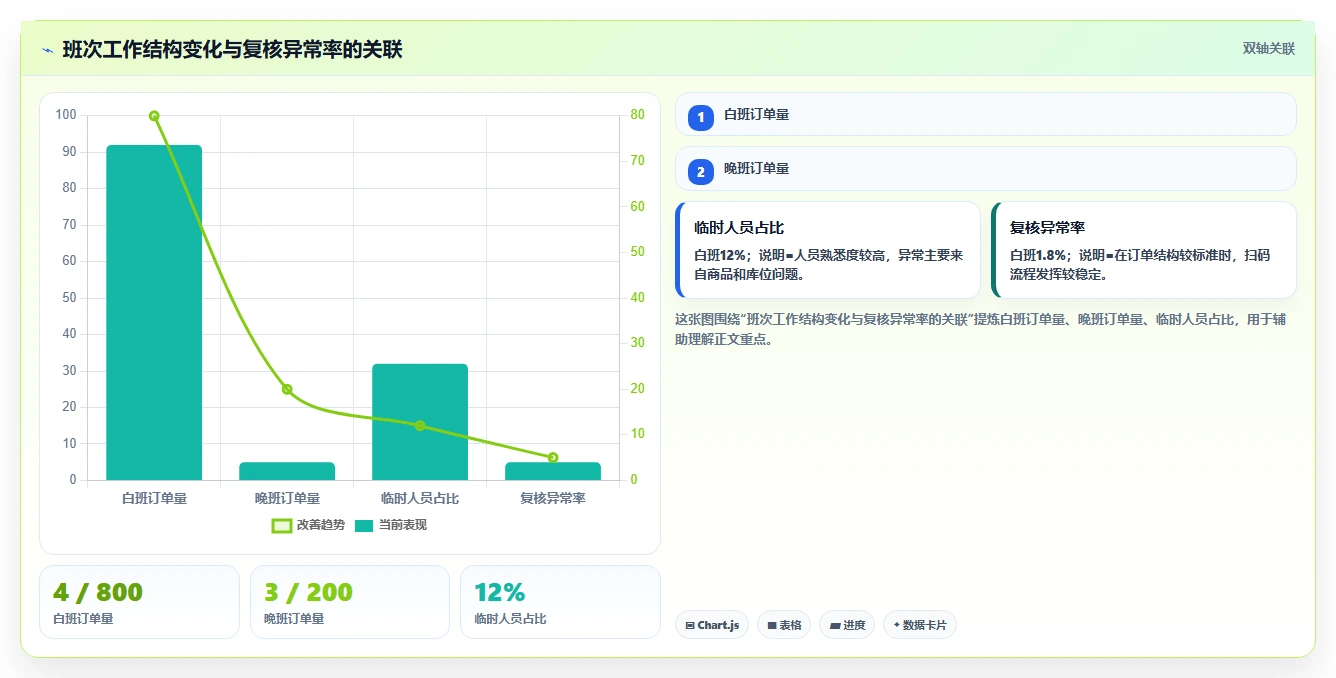This screenshot has width=1336, height=678.
Task: Click the star icon in 数据卡片 tag
Action: click(896, 625)
